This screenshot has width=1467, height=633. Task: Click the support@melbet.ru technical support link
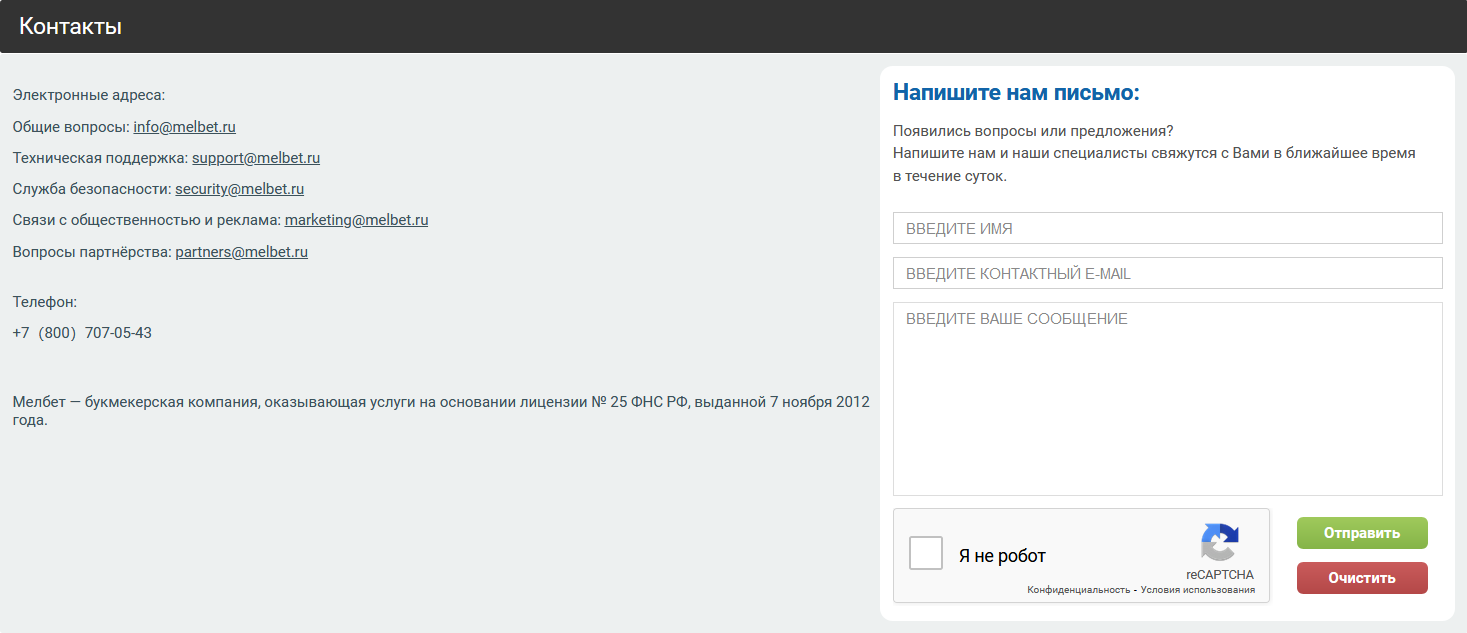click(x=256, y=158)
